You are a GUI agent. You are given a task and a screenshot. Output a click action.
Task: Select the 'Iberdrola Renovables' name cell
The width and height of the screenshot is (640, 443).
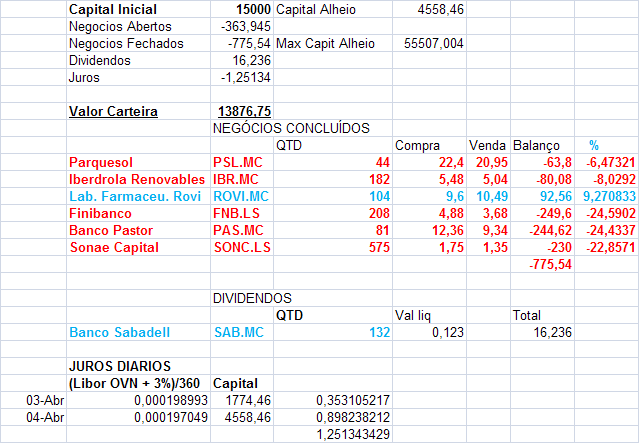tap(137, 179)
